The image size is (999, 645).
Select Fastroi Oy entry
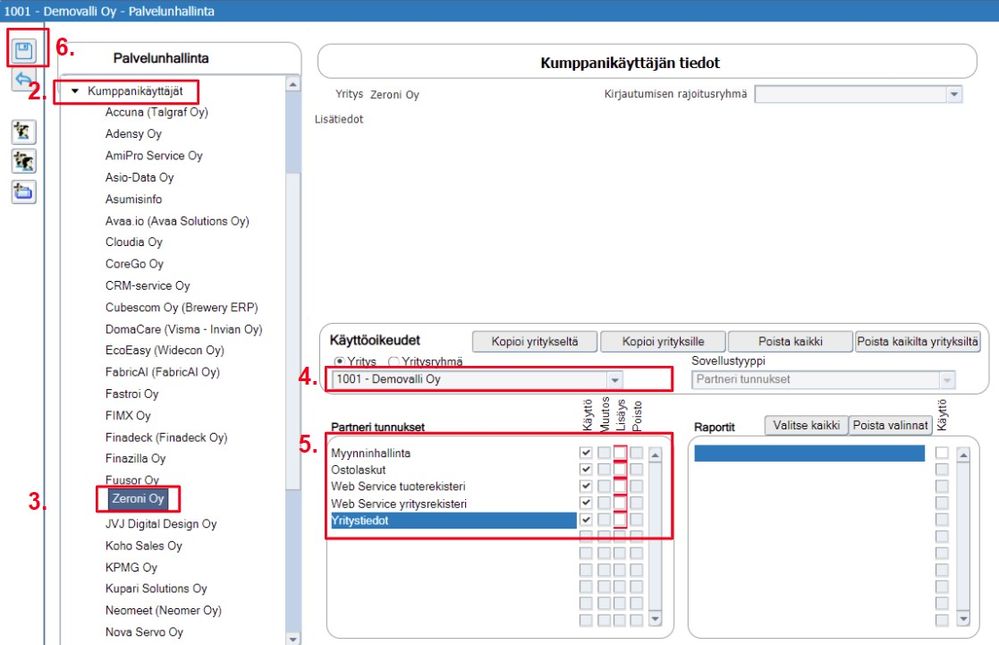(132, 394)
